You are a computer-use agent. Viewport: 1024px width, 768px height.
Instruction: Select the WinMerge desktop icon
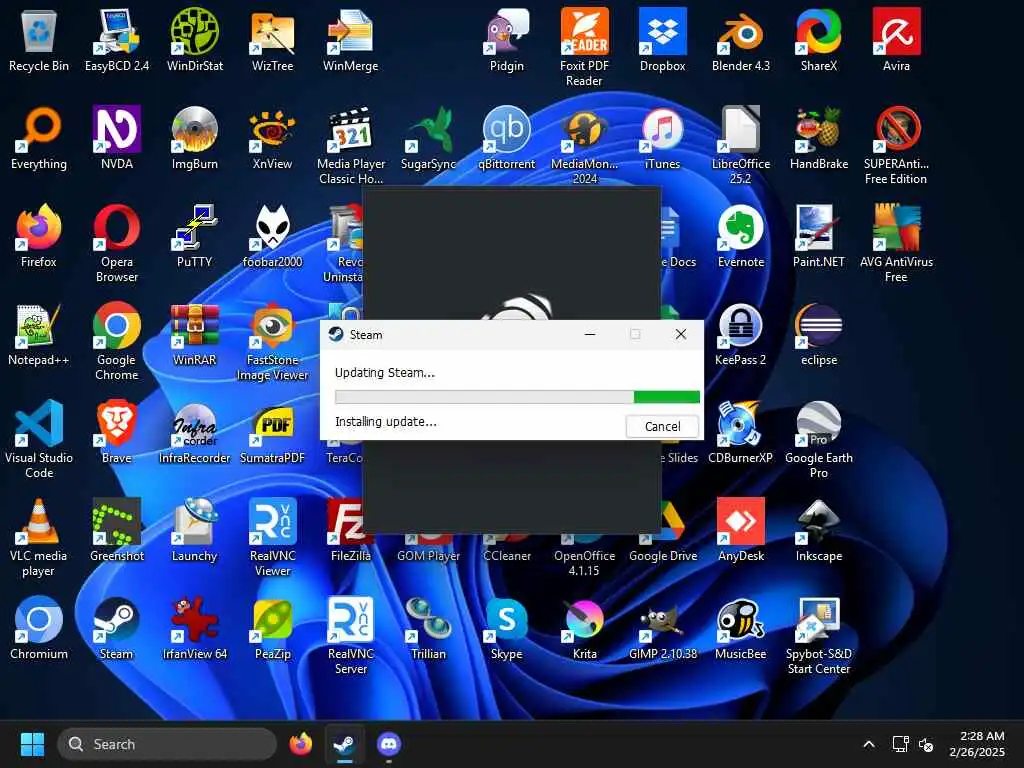(351, 39)
